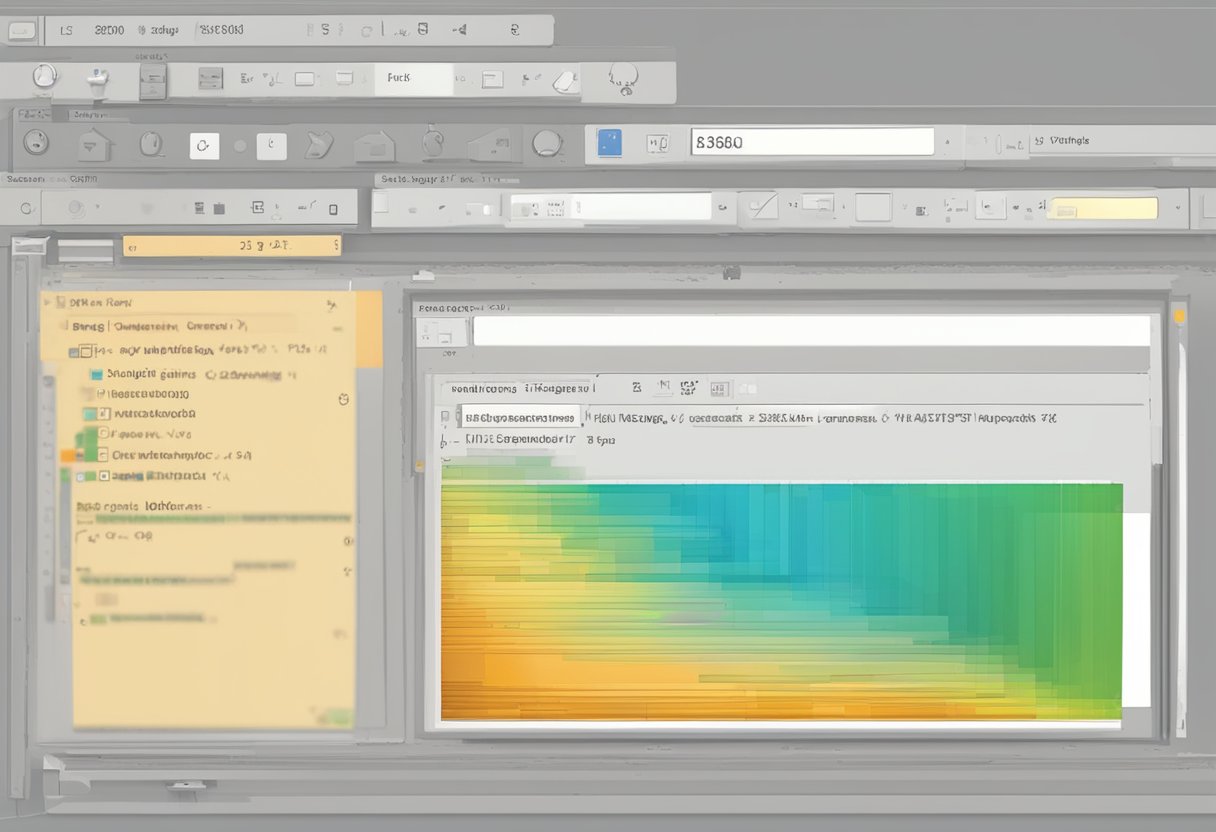Toggle the checkbox on the last checked tree row

tap(104, 476)
